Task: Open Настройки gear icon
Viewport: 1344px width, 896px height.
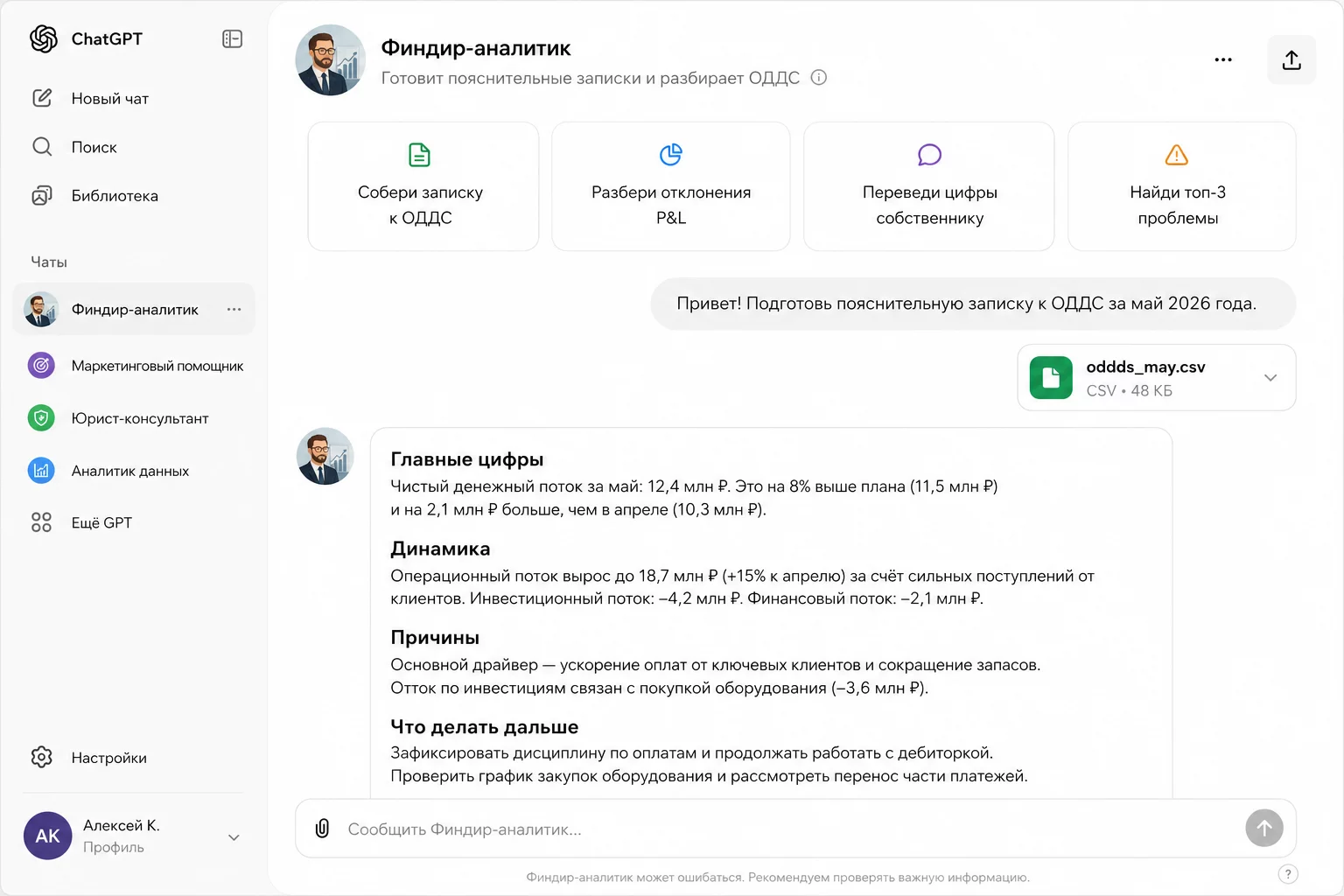Action: click(x=42, y=757)
